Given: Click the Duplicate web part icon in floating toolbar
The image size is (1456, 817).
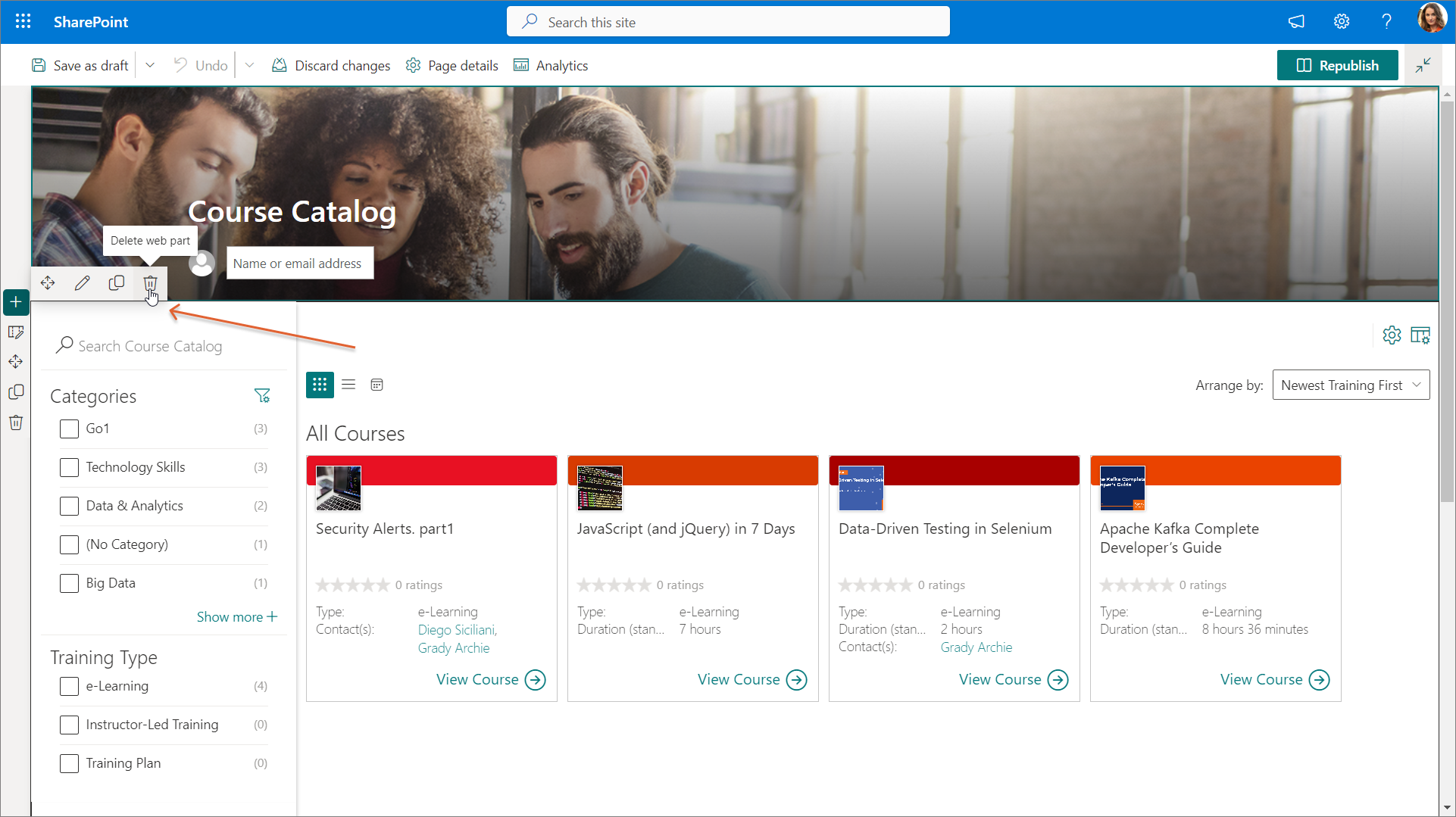Looking at the screenshot, I should (x=117, y=283).
